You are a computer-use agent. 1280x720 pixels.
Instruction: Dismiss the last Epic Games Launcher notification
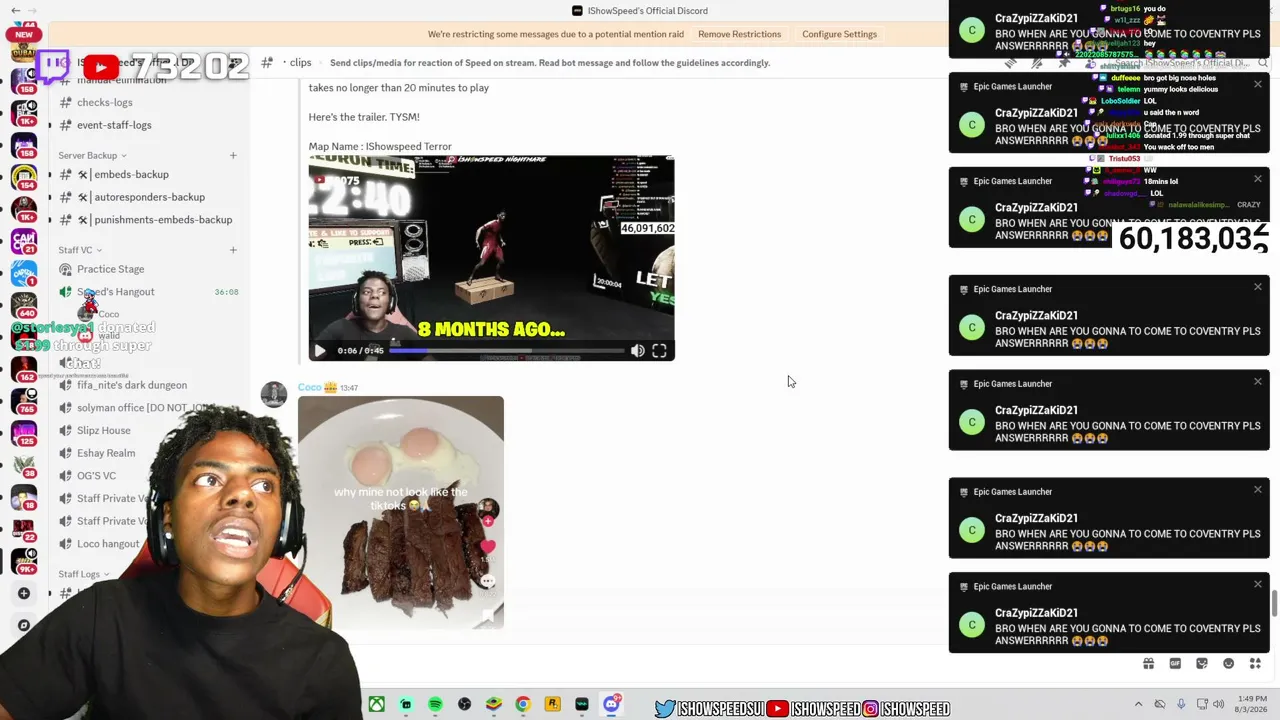(x=1258, y=585)
